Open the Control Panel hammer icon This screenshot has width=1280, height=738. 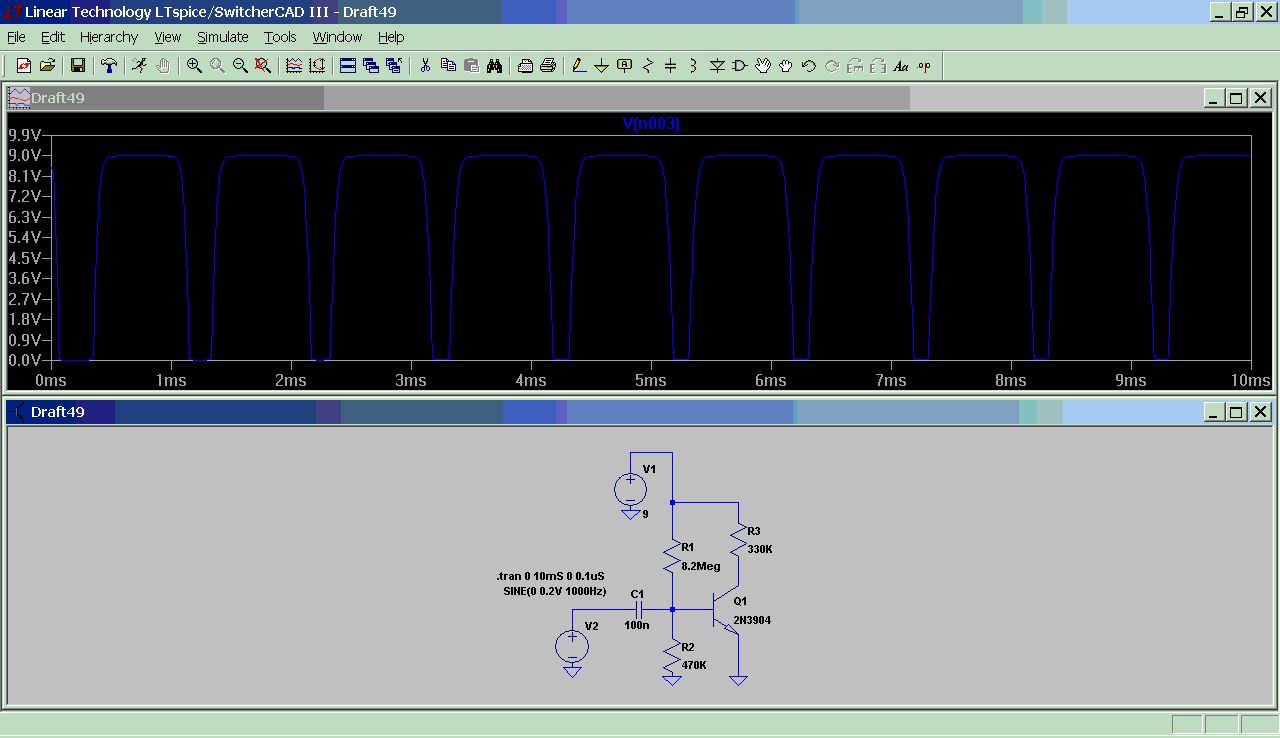point(109,66)
